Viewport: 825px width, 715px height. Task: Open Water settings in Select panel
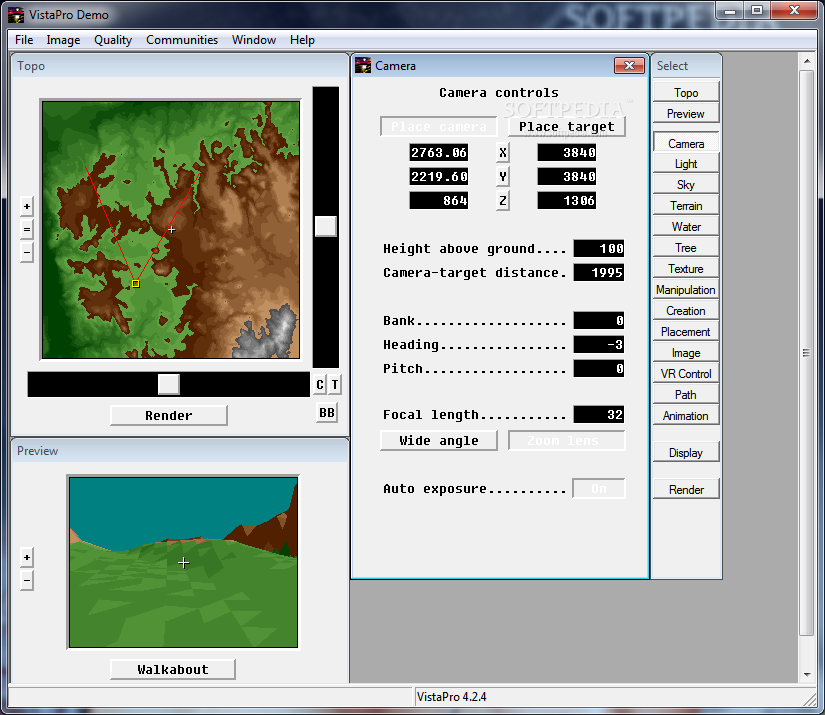pyautogui.click(x=686, y=227)
